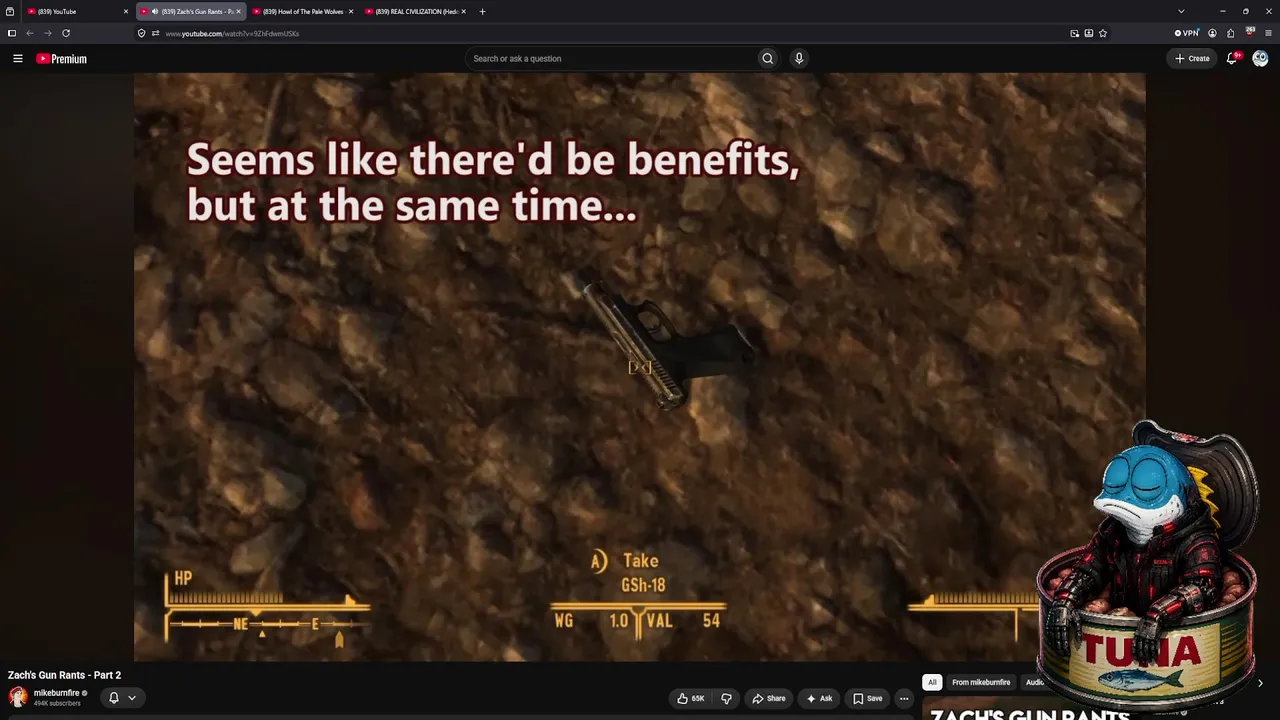Open the Ask AI button
Viewport: 1280px width, 720px height.
[x=819, y=698]
